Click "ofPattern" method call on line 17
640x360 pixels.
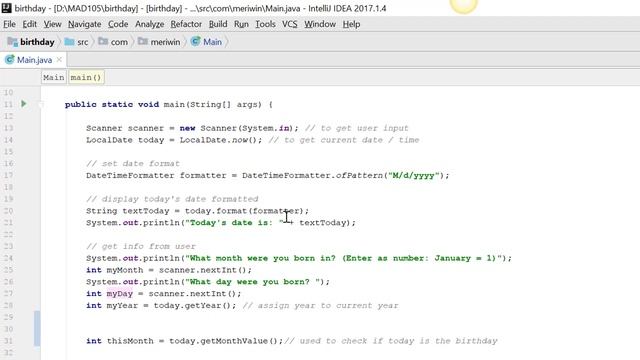(x=359, y=175)
